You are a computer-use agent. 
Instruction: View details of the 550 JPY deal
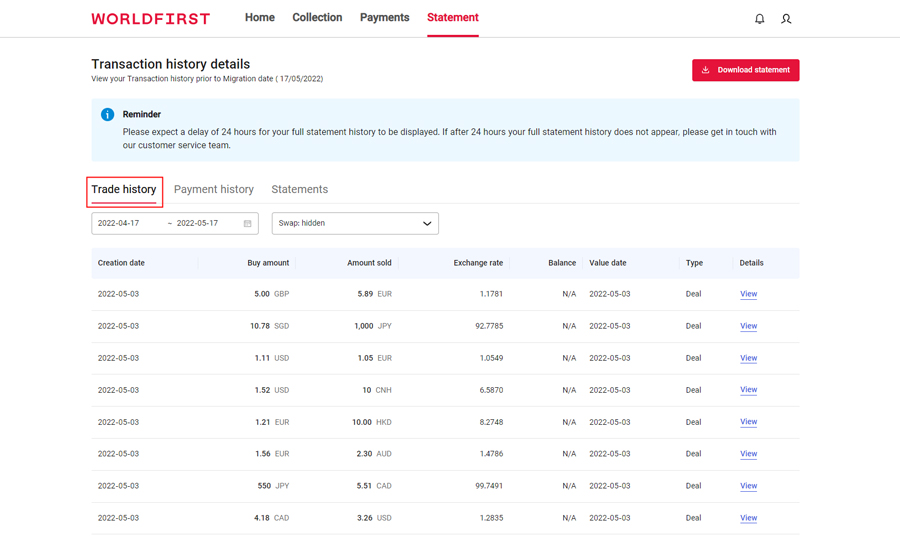tap(748, 486)
